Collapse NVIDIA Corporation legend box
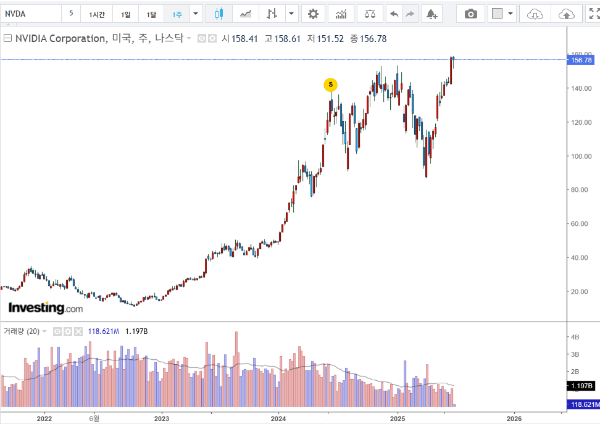This screenshot has height=424, width=600. click(8, 38)
